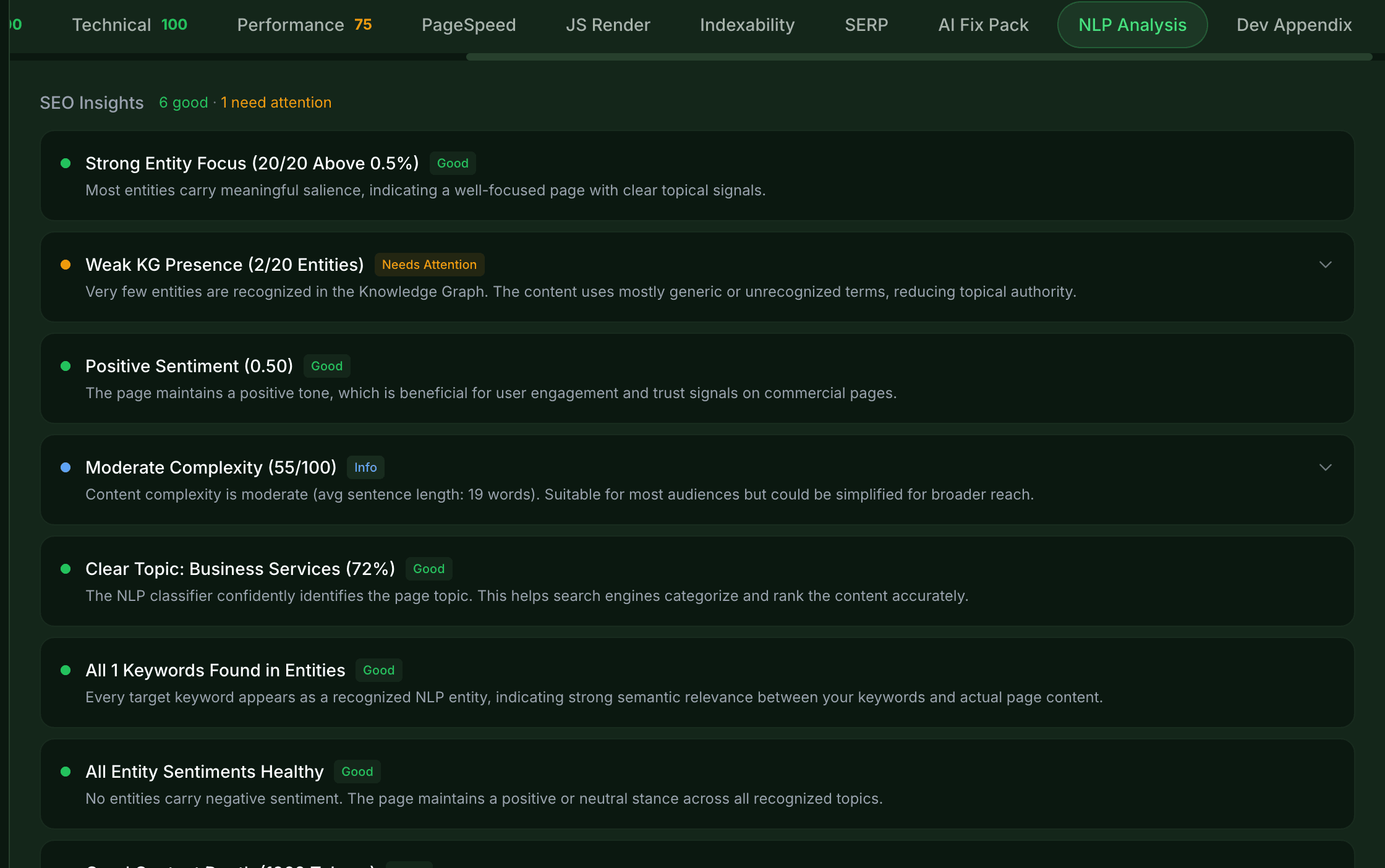This screenshot has height=868, width=1385.
Task: Click the blue info dot on Moderate Complexity
Action: click(x=66, y=468)
